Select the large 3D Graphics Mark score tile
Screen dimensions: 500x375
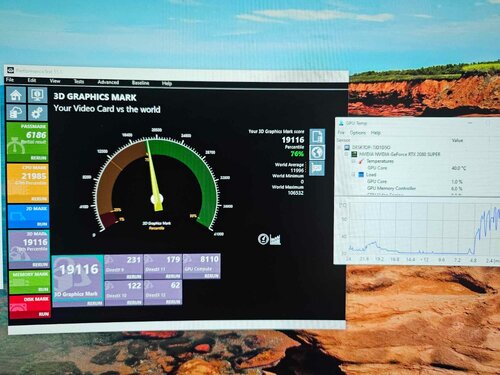click(78, 281)
